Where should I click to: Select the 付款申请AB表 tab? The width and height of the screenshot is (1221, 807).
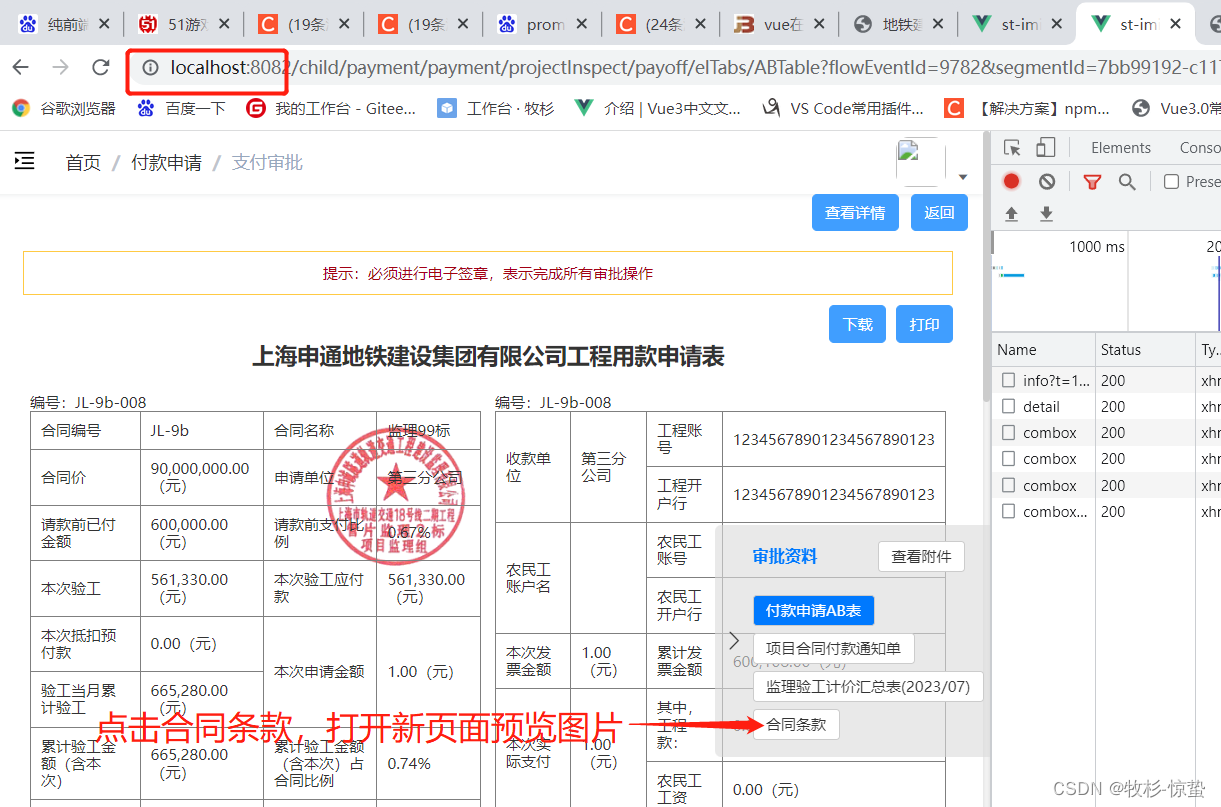(813, 609)
